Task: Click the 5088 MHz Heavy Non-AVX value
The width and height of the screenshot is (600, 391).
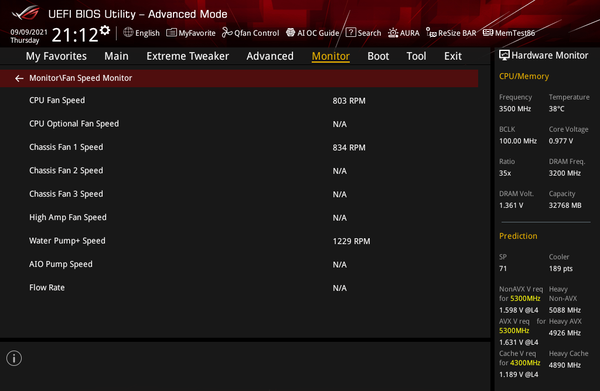Action: (x=564, y=310)
